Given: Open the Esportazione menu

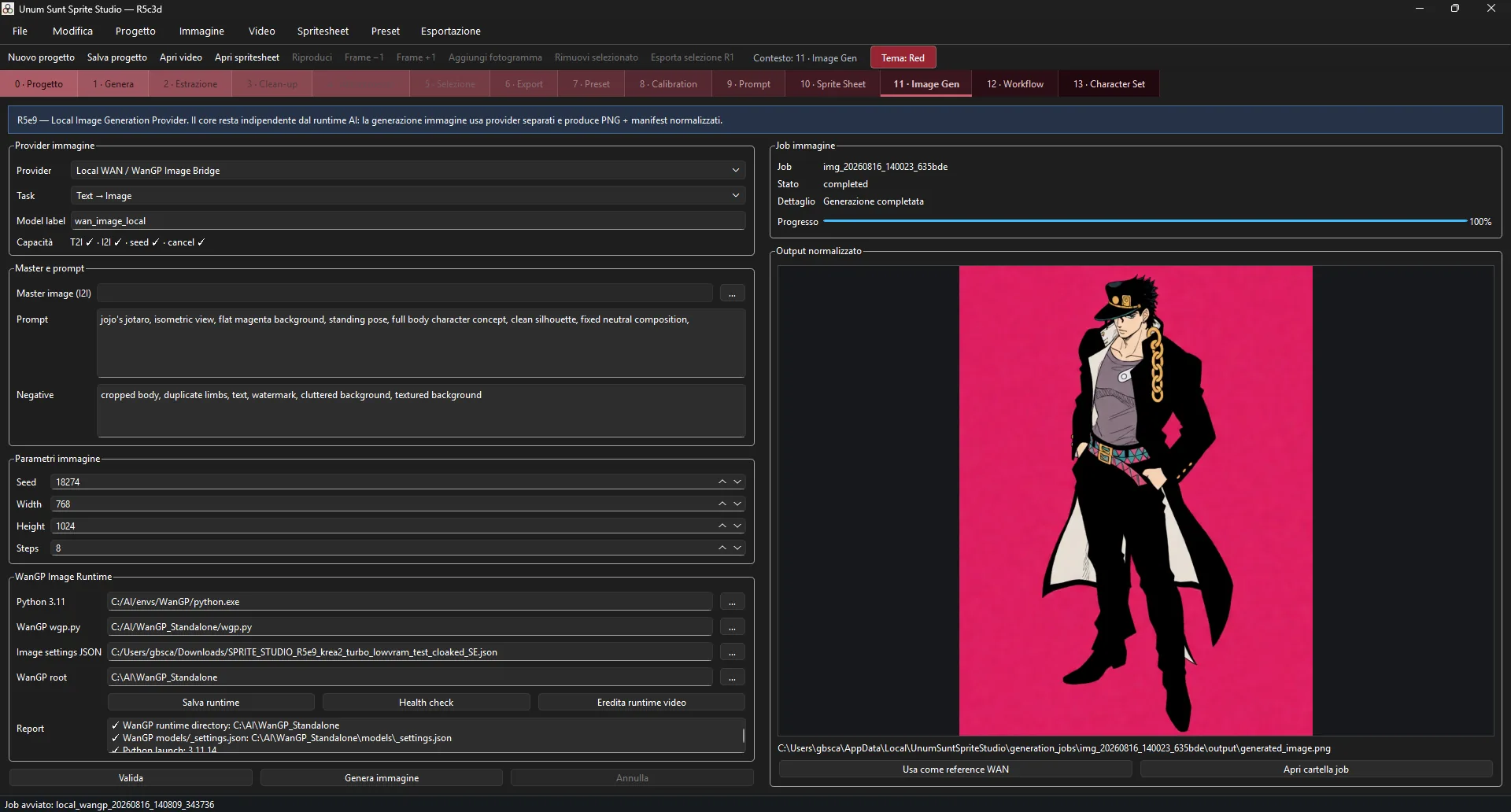Looking at the screenshot, I should [x=451, y=31].
